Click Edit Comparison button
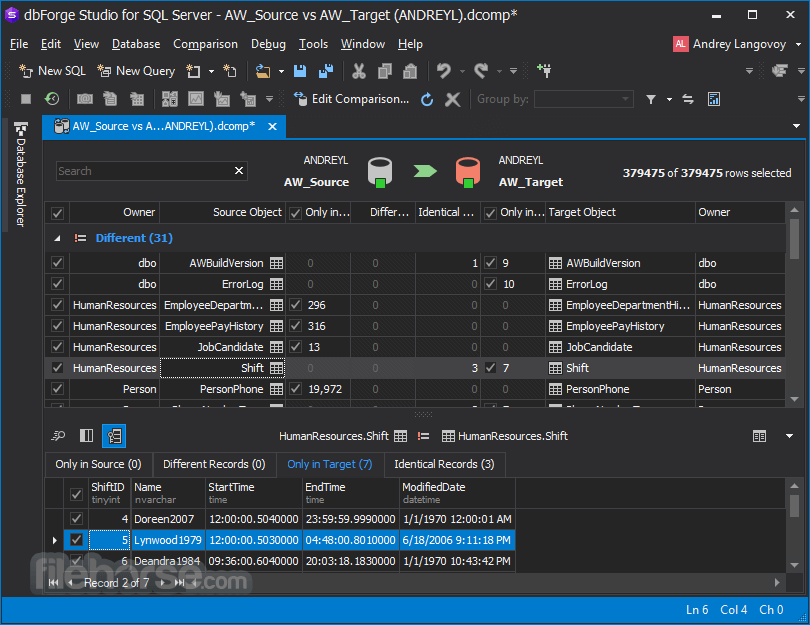Screen dimensions: 810x625 (x=351, y=99)
